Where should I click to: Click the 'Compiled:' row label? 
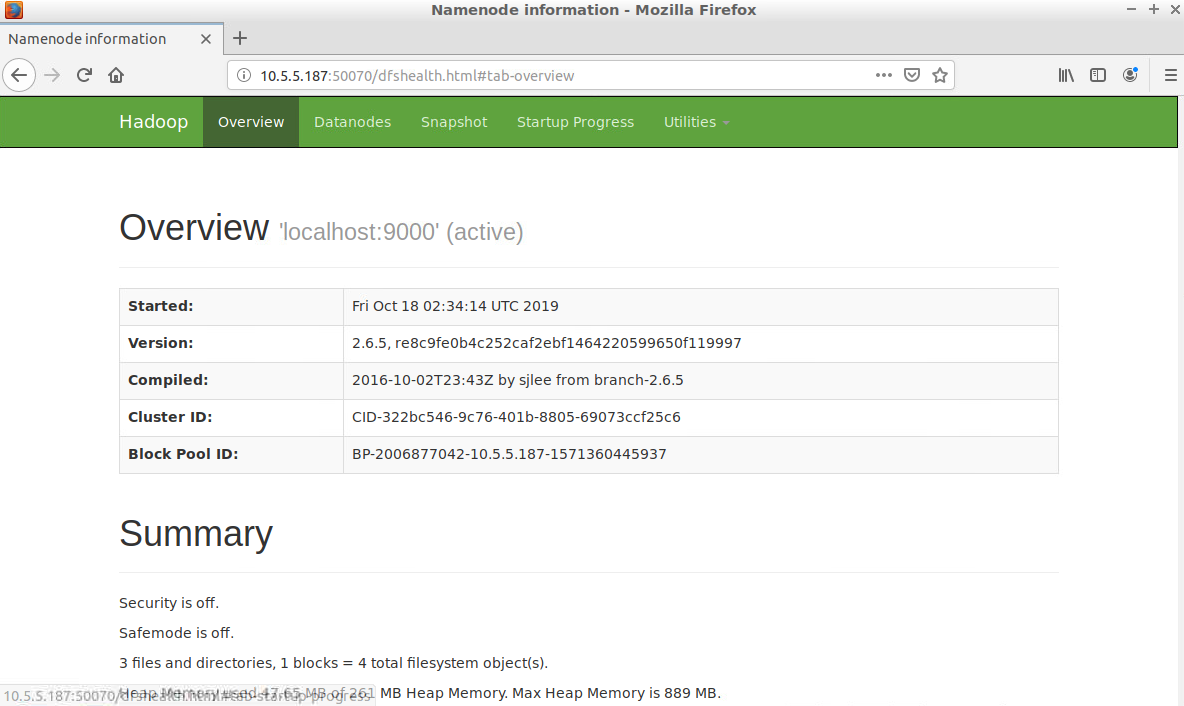tap(168, 381)
